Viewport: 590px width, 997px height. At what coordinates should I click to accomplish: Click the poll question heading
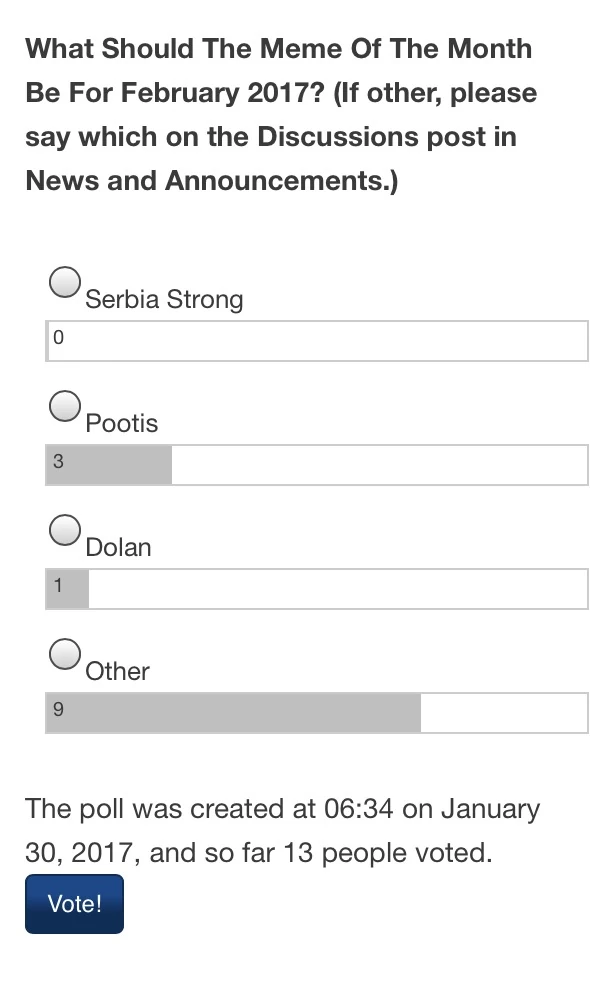pos(278,114)
